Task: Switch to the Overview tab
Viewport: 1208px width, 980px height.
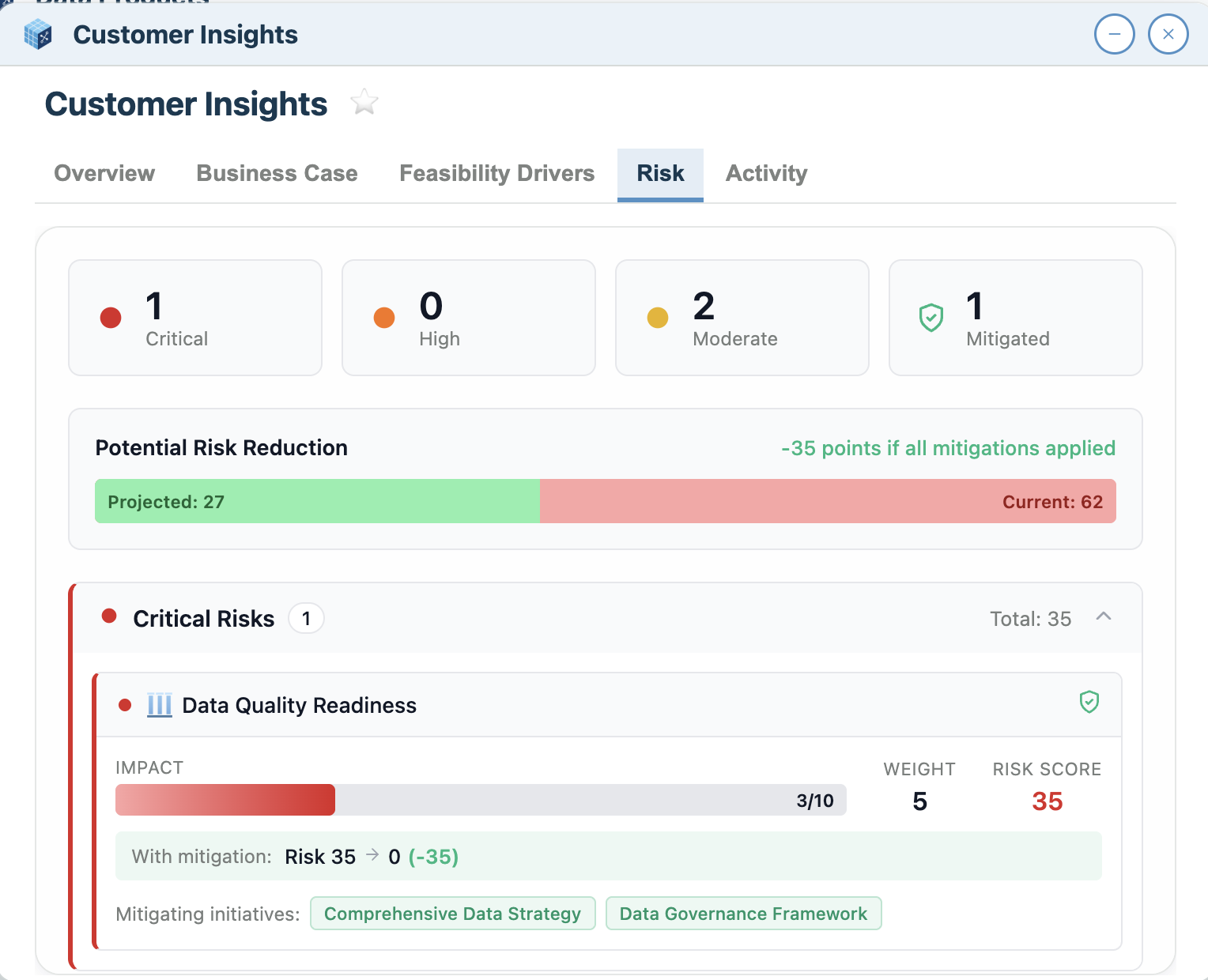Action: 104,174
